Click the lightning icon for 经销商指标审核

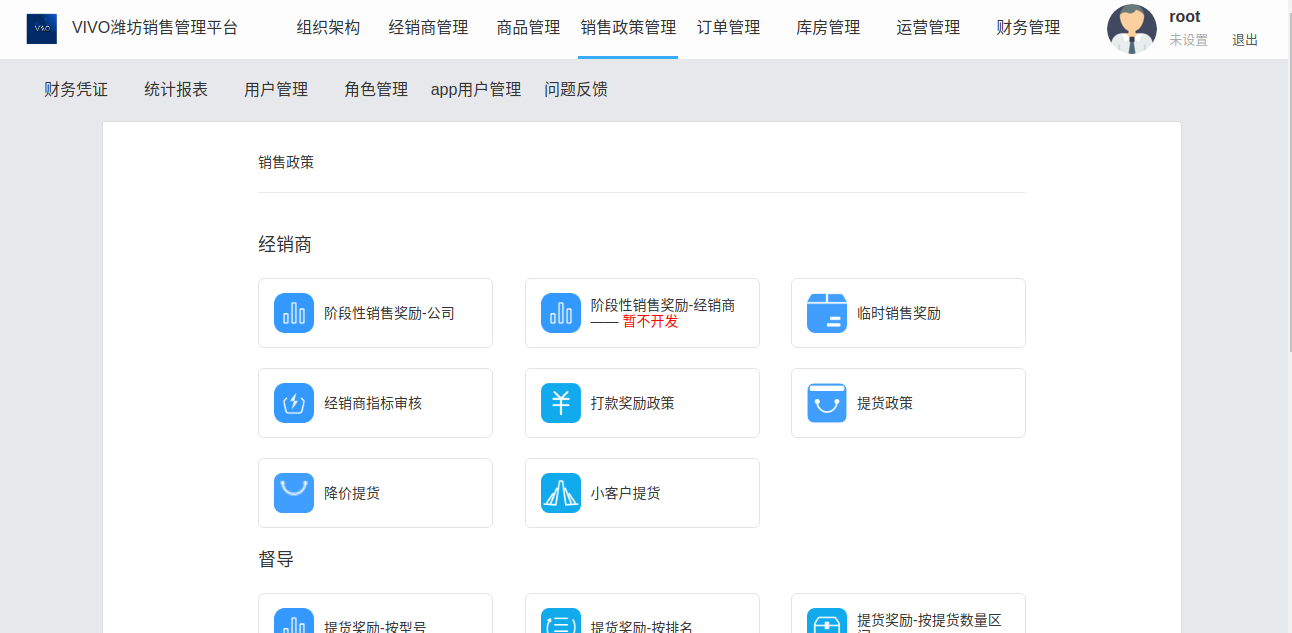tap(294, 403)
